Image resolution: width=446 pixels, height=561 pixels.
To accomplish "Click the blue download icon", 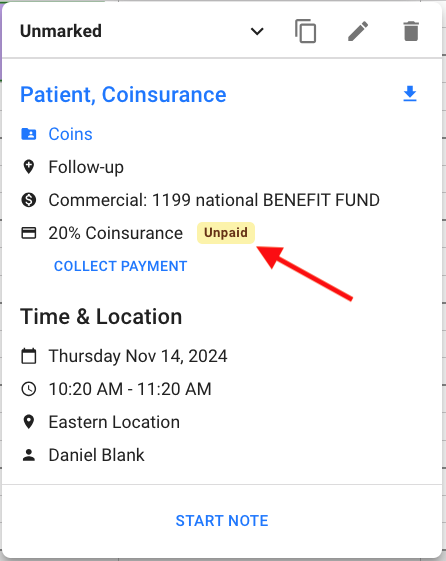I will 410,94.
